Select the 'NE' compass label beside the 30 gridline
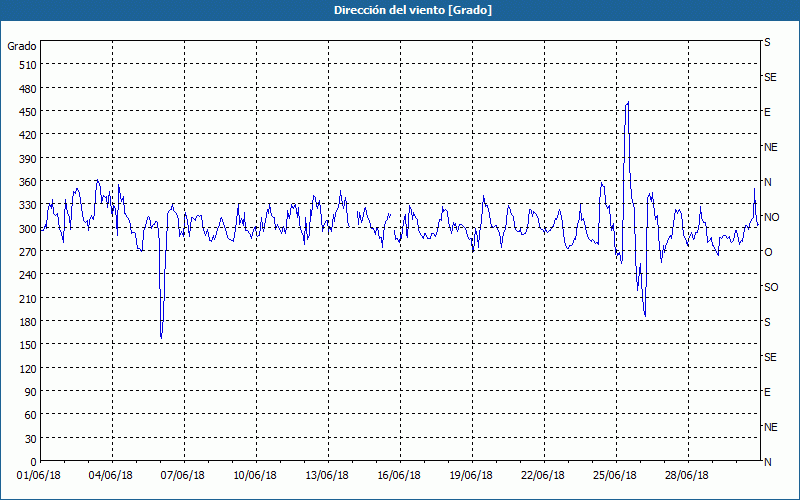Viewport: 800px width, 500px height. [x=770, y=427]
